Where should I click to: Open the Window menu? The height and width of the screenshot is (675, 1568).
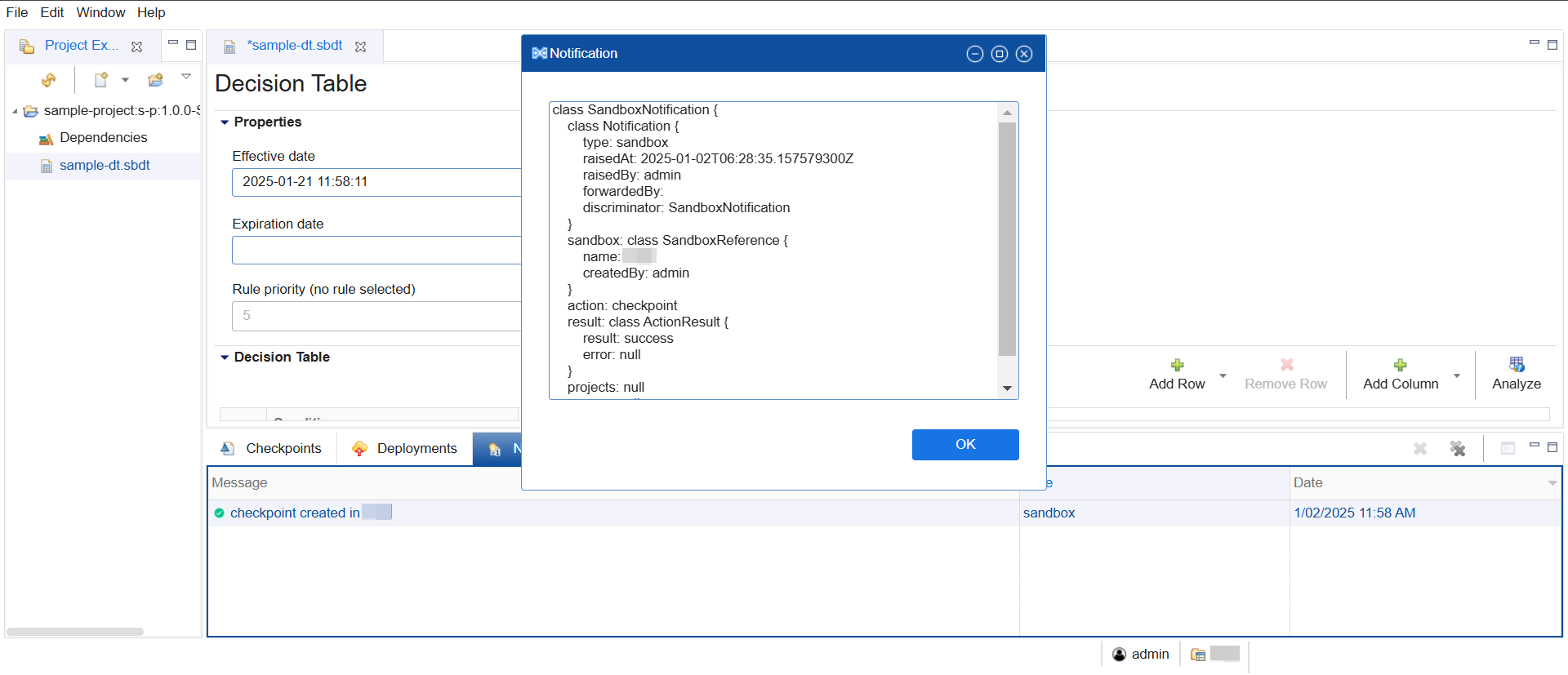point(100,12)
